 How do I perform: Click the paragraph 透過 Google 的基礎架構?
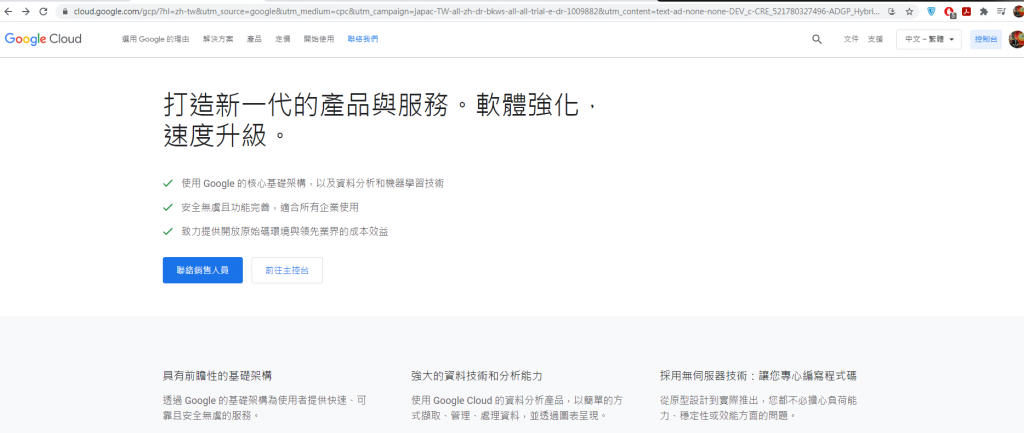pyautogui.click(x=264, y=407)
